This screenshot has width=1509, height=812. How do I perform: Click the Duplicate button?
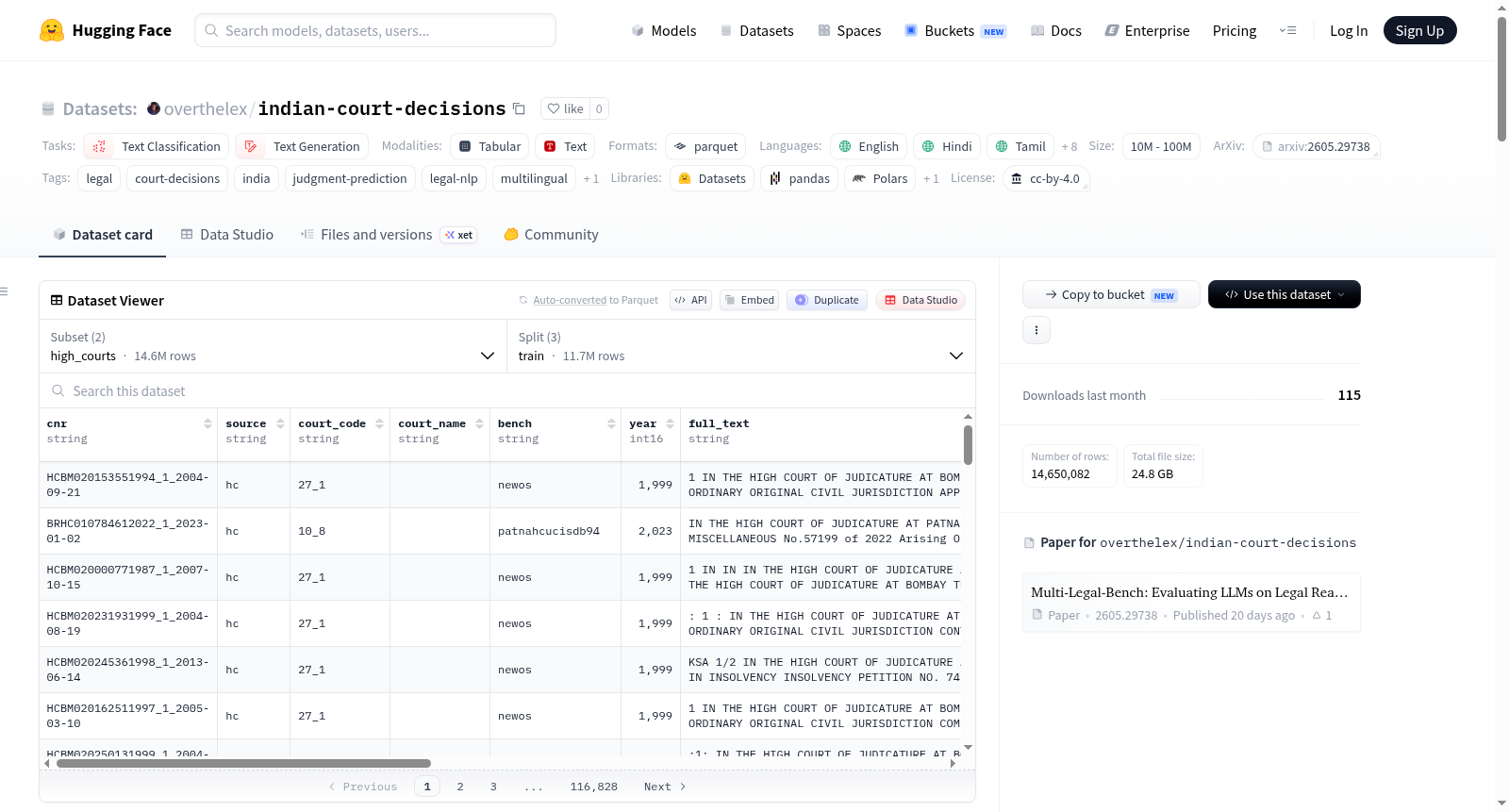(x=827, y=300)
